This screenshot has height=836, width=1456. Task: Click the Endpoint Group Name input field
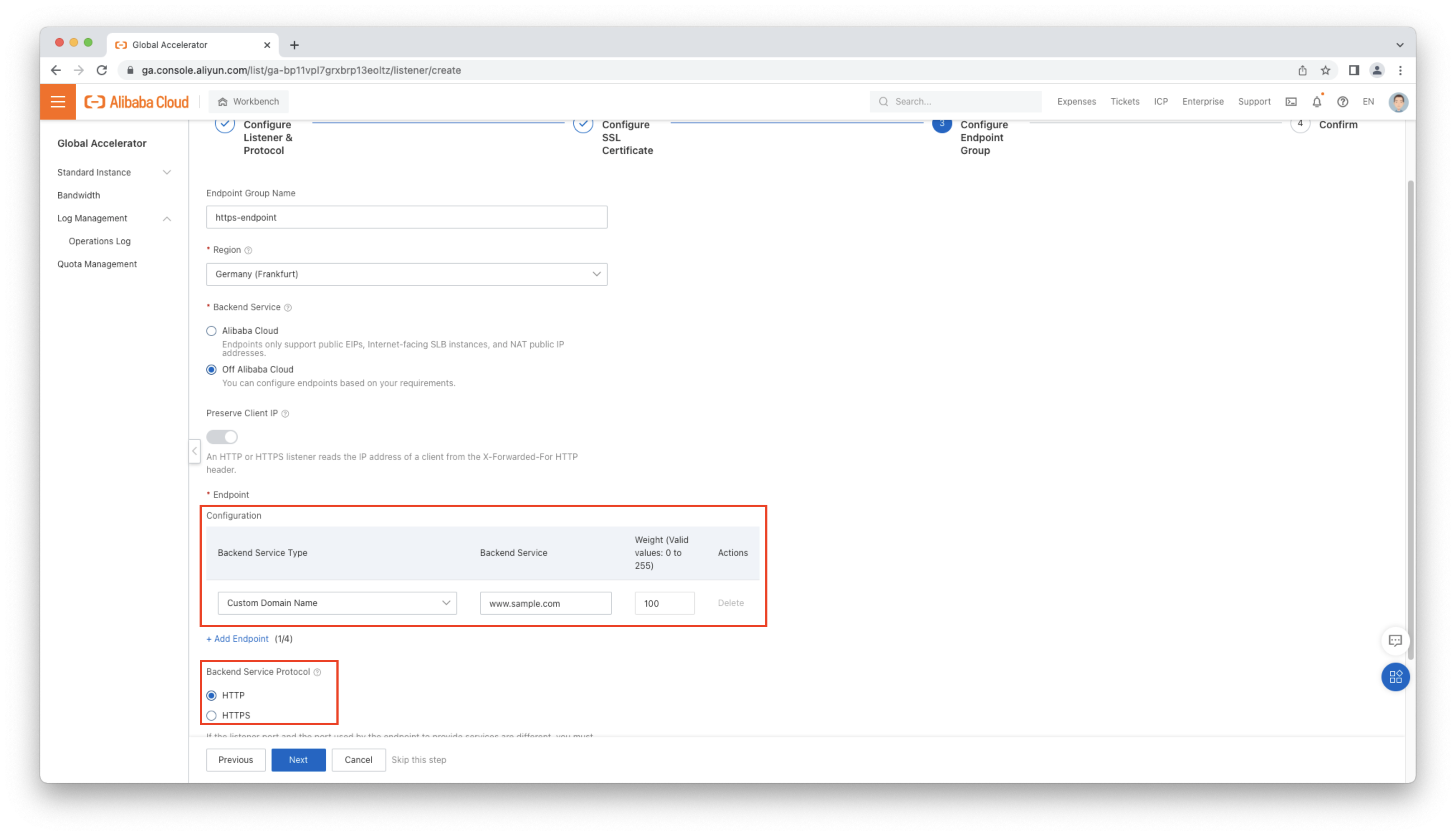coord(407,217)
